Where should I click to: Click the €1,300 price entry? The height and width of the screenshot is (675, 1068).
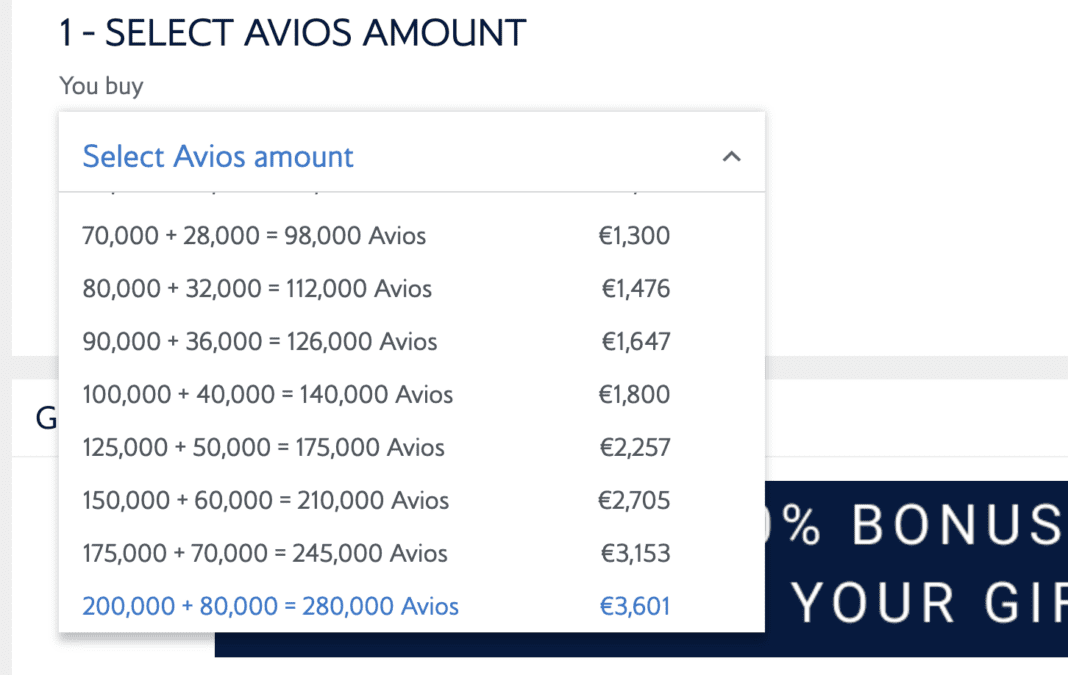634,236
